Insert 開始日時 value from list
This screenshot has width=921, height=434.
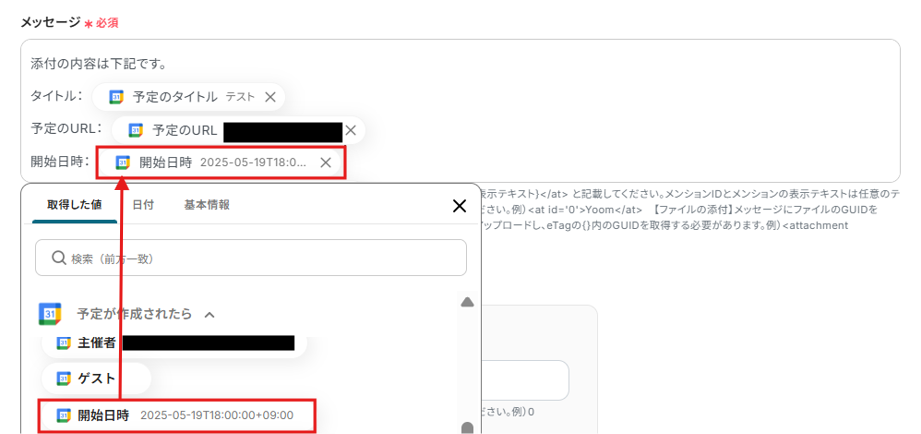coord(178,416)
